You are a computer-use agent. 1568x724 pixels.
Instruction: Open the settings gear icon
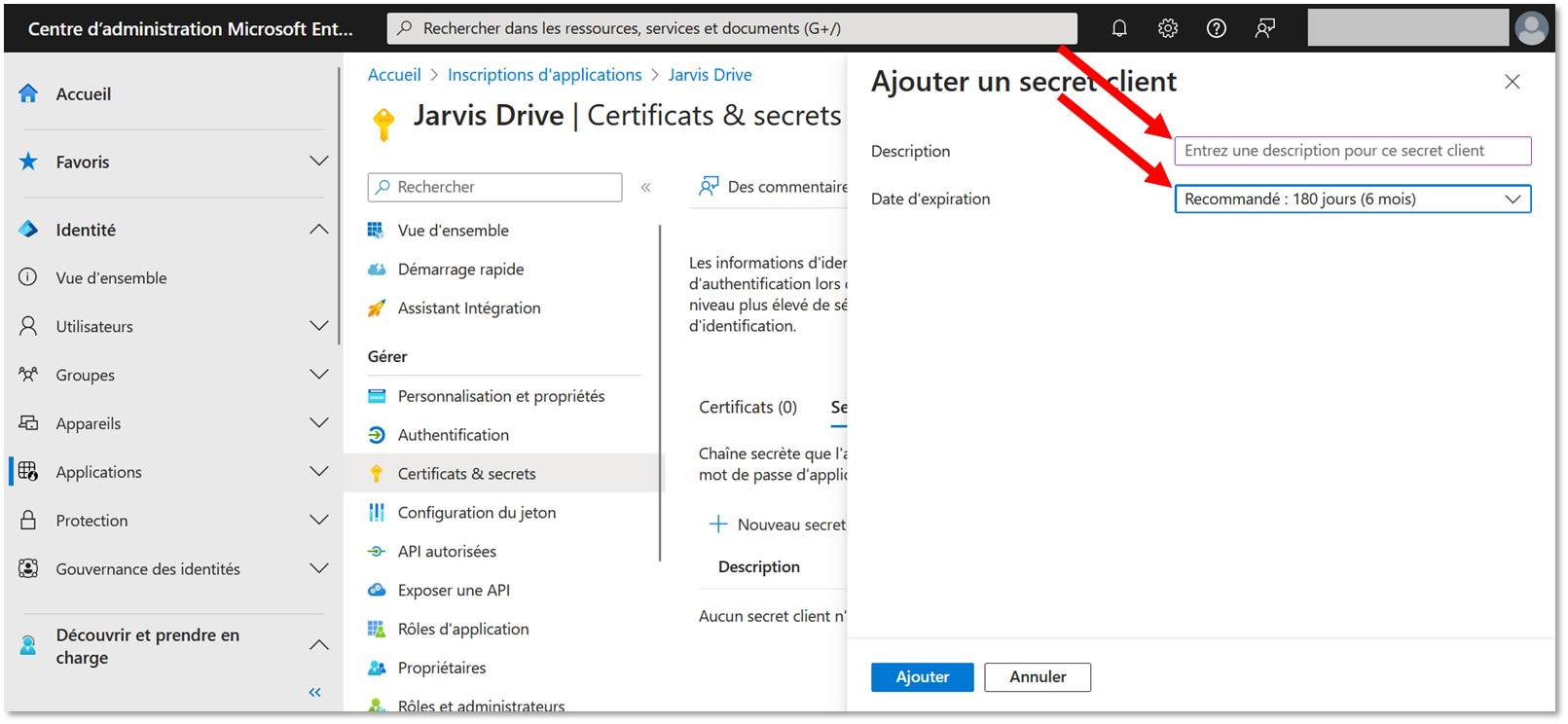tap(1168, 28)
